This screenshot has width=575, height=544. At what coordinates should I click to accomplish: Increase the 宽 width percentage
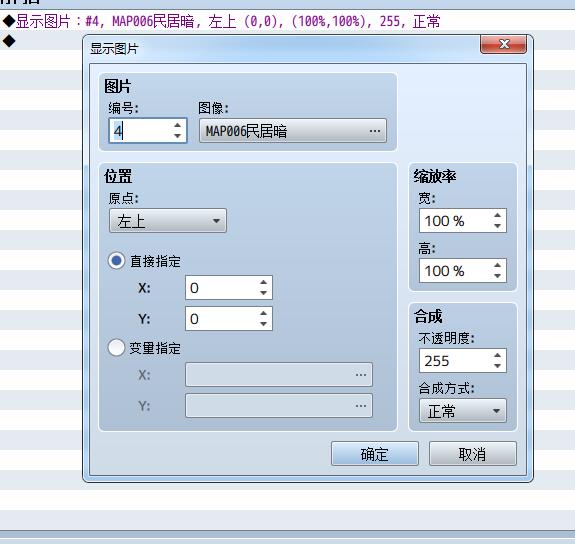pyautogui.click(x=497, y=216)
